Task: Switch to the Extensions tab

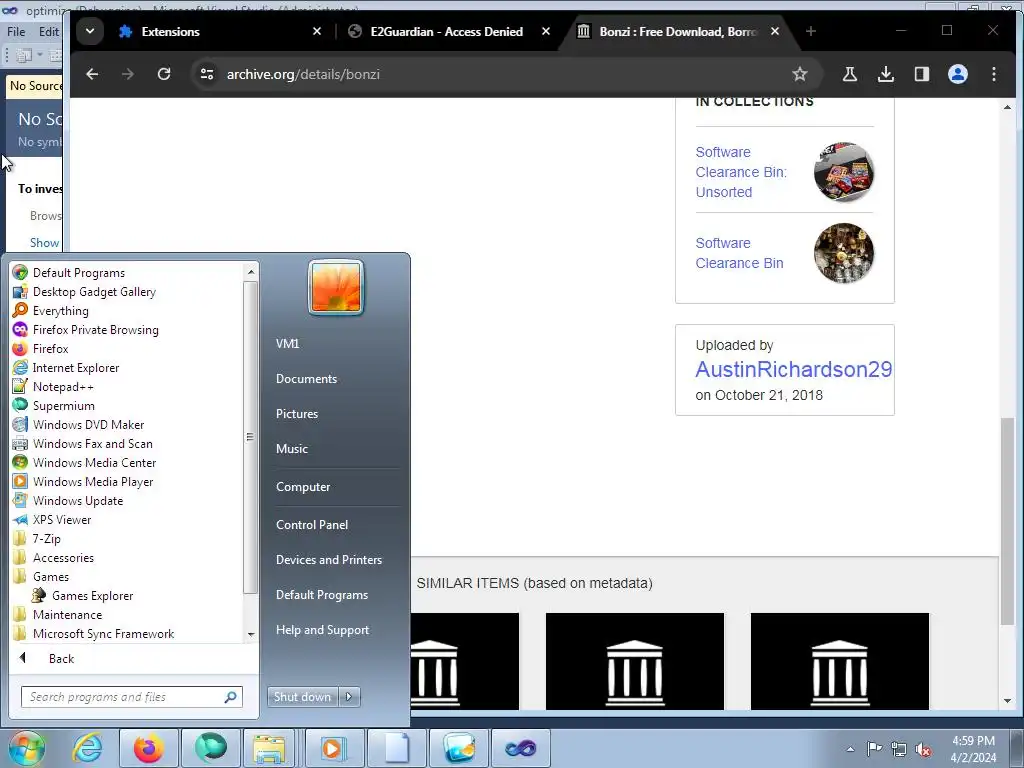Action: tap(170, 31)
